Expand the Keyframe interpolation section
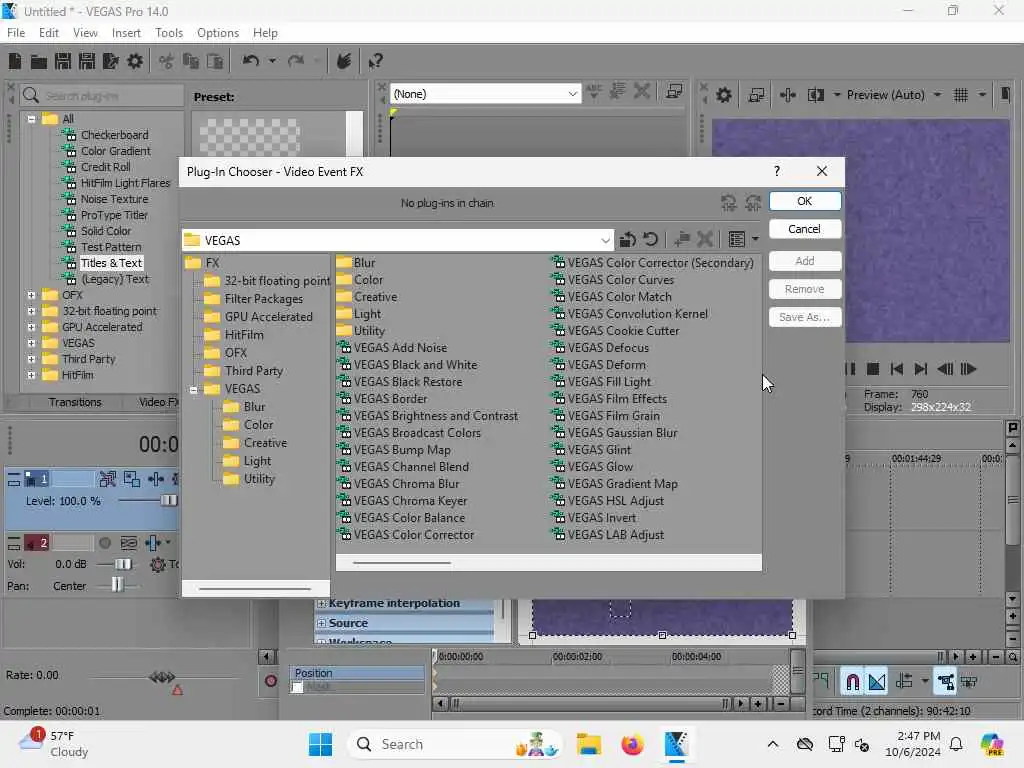Viewport: 1024px width, 768px height. point(321,603)
